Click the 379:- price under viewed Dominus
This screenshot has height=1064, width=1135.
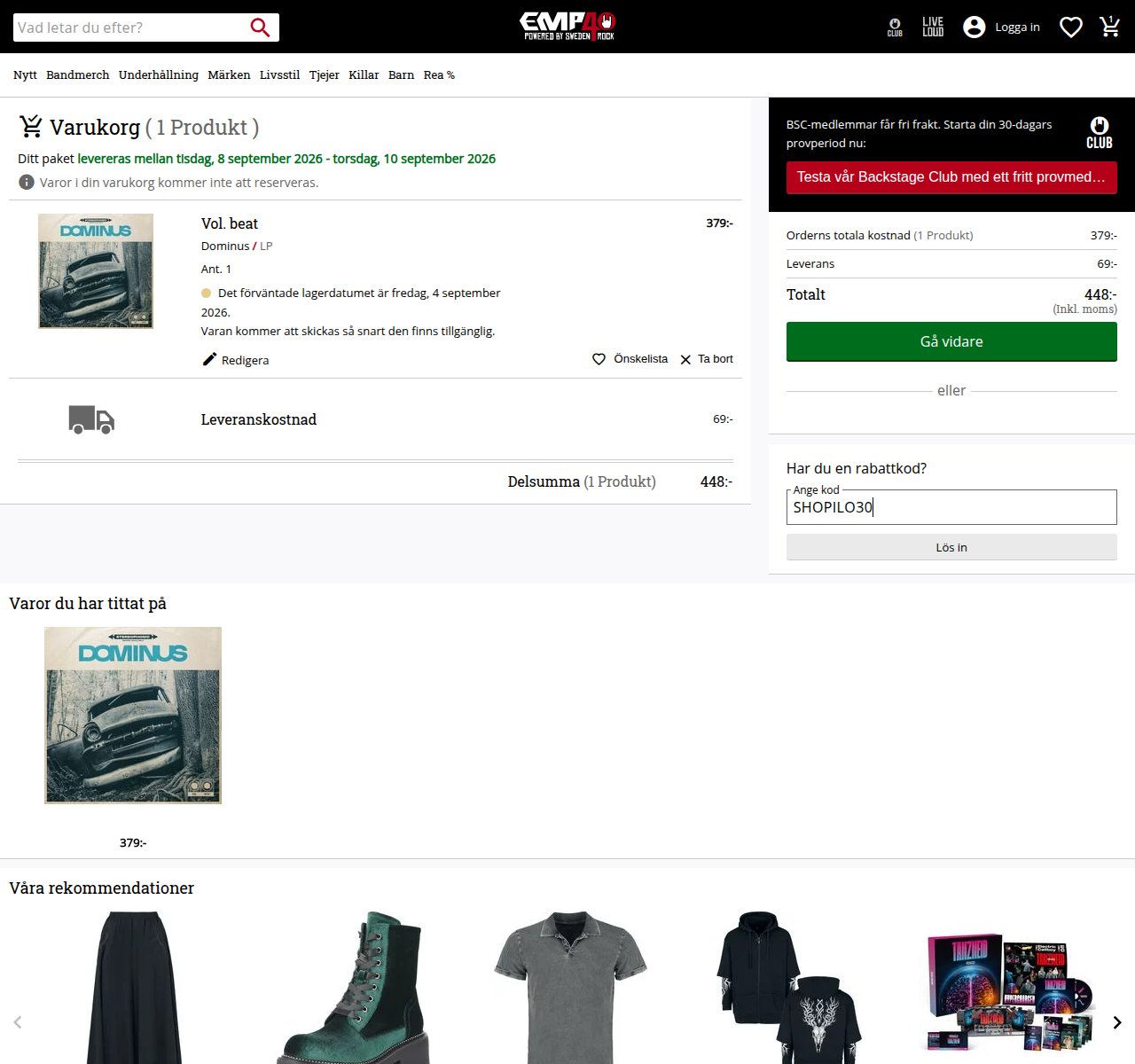(133, 842)
